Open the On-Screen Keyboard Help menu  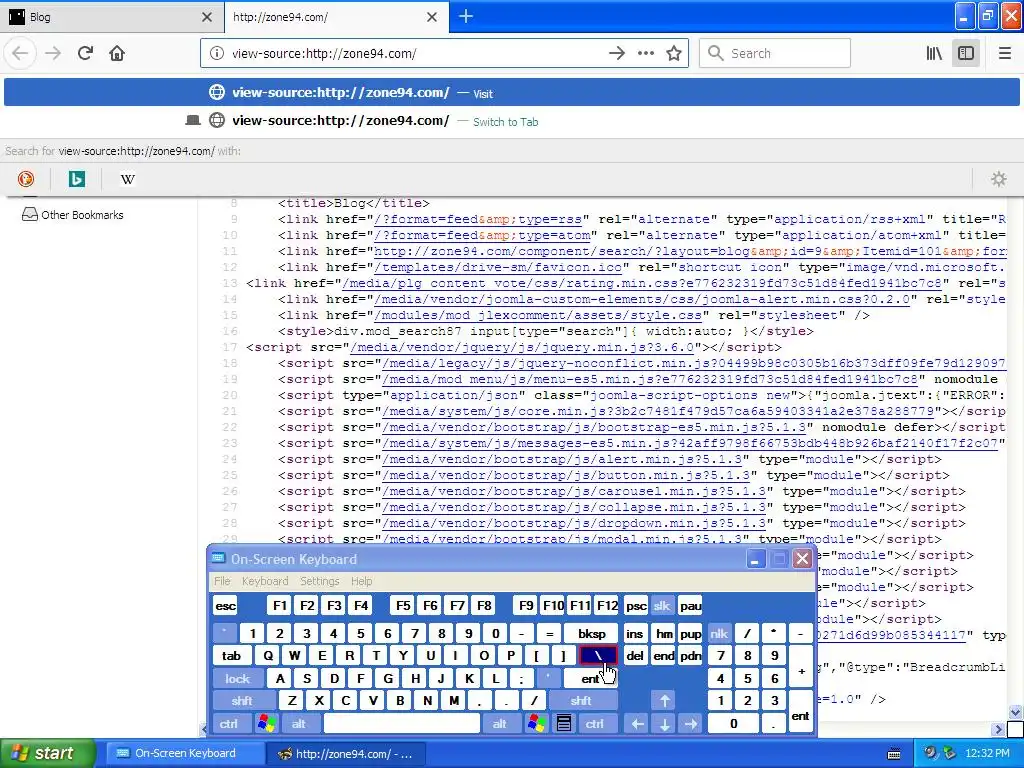click(361, 581)
